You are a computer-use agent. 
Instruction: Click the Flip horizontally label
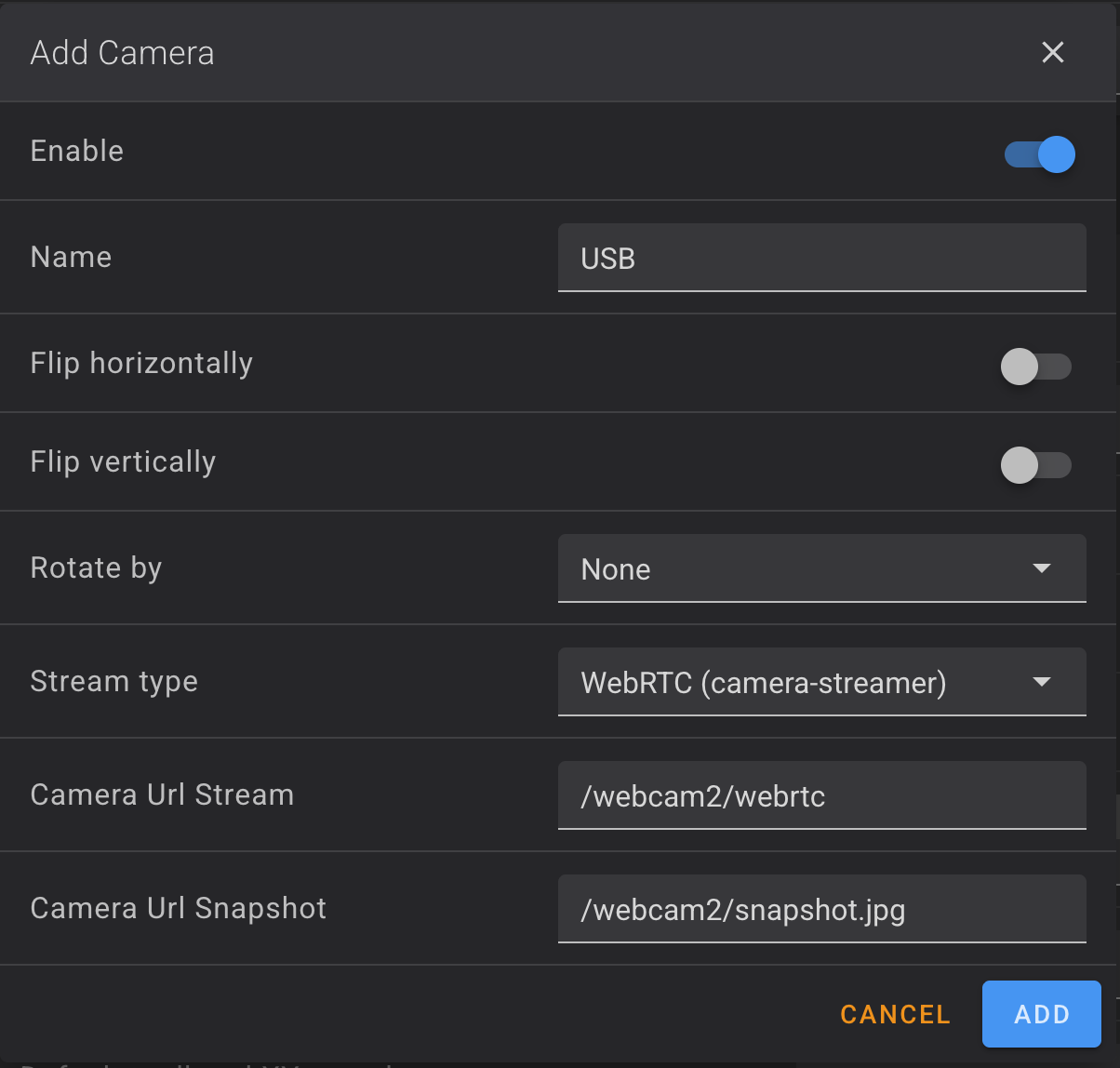tap(141, 364)
